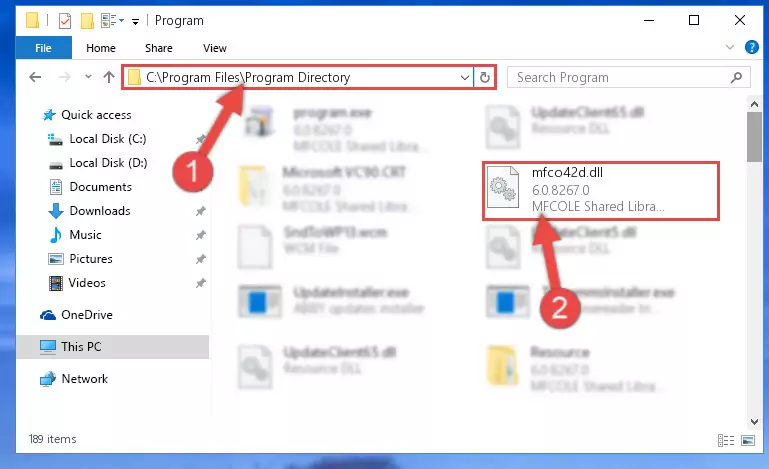Switch to Large icons view icon
The width and height of the screenshot is (769, 469).
pos(748,440)
